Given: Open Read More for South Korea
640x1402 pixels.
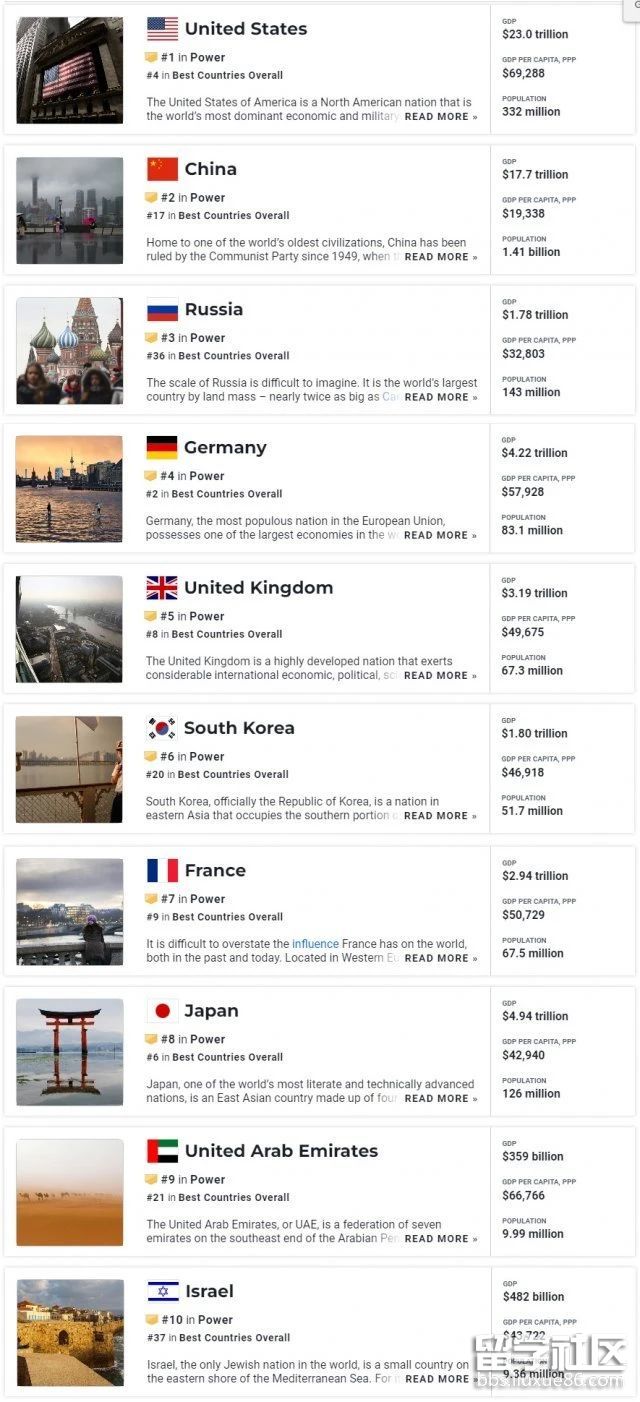Looking at the screenshot, I should (x=440, y=816).
